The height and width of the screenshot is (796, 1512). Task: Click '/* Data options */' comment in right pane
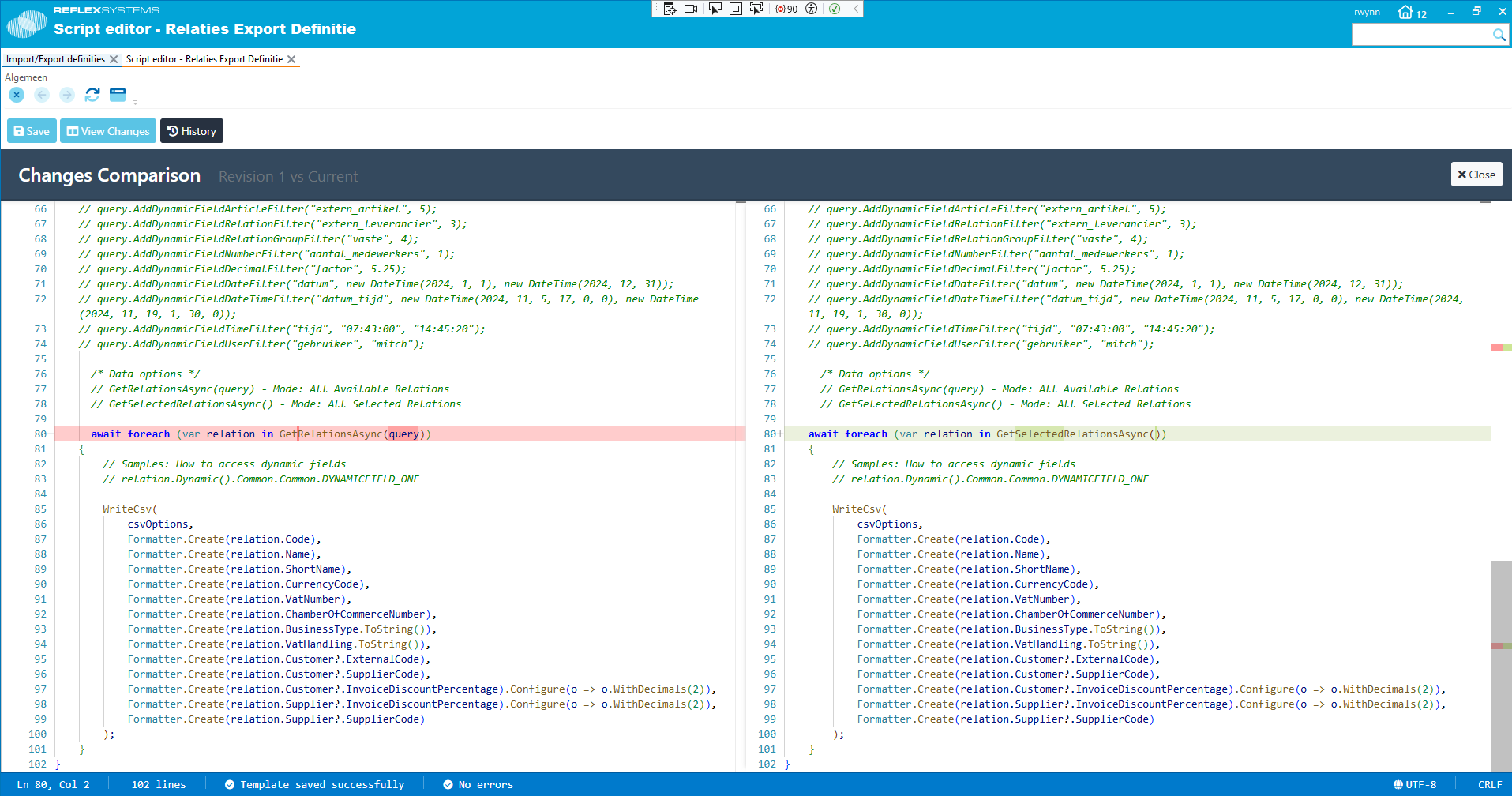pyautogui.click(x=875, y=374)
